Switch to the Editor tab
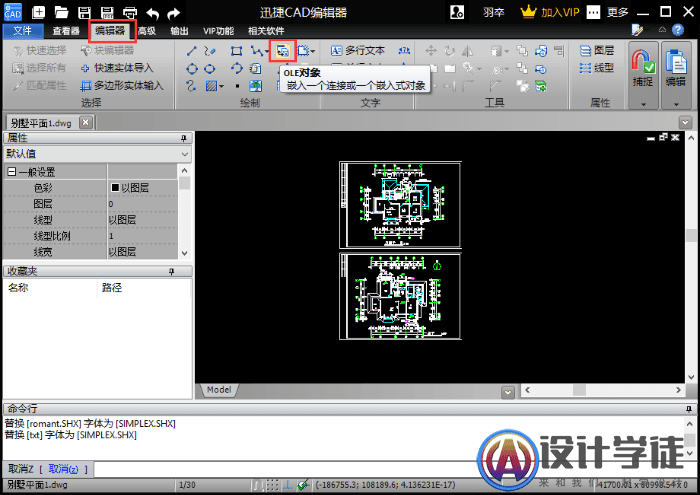This screenshot has height=495, width=700. pyautogui.click(x=110, y=30)
